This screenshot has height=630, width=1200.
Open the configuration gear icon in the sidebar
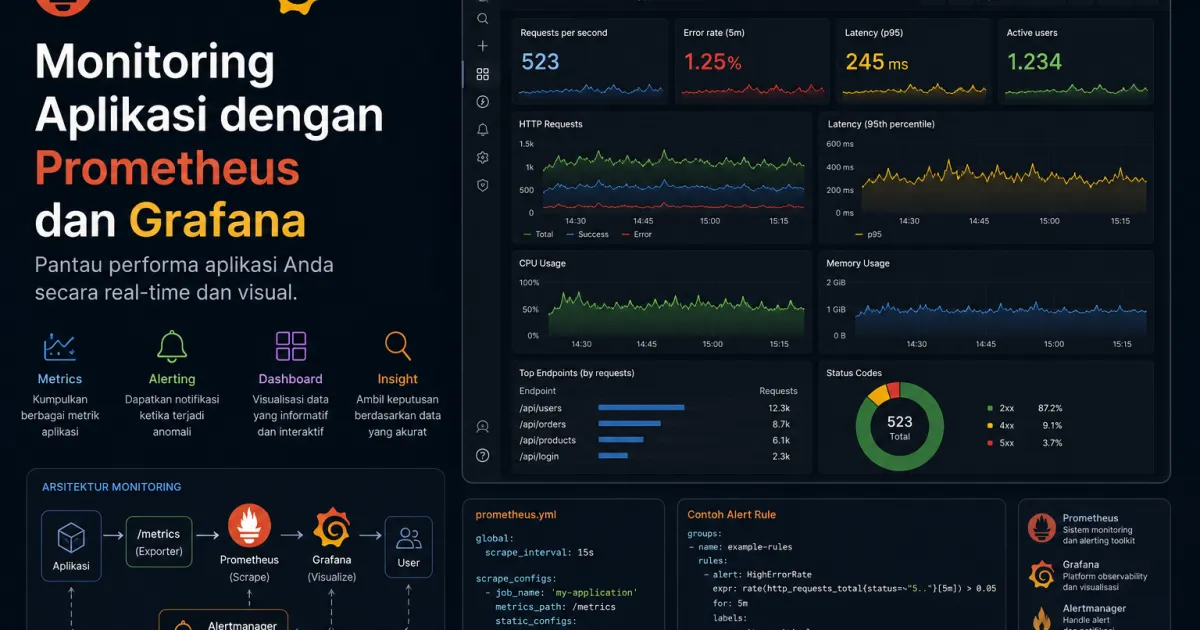click(483, 158)
